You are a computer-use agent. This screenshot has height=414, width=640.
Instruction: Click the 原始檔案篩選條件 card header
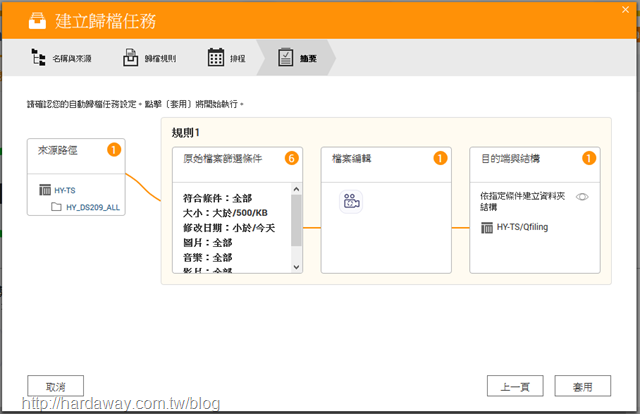(237, 165)
